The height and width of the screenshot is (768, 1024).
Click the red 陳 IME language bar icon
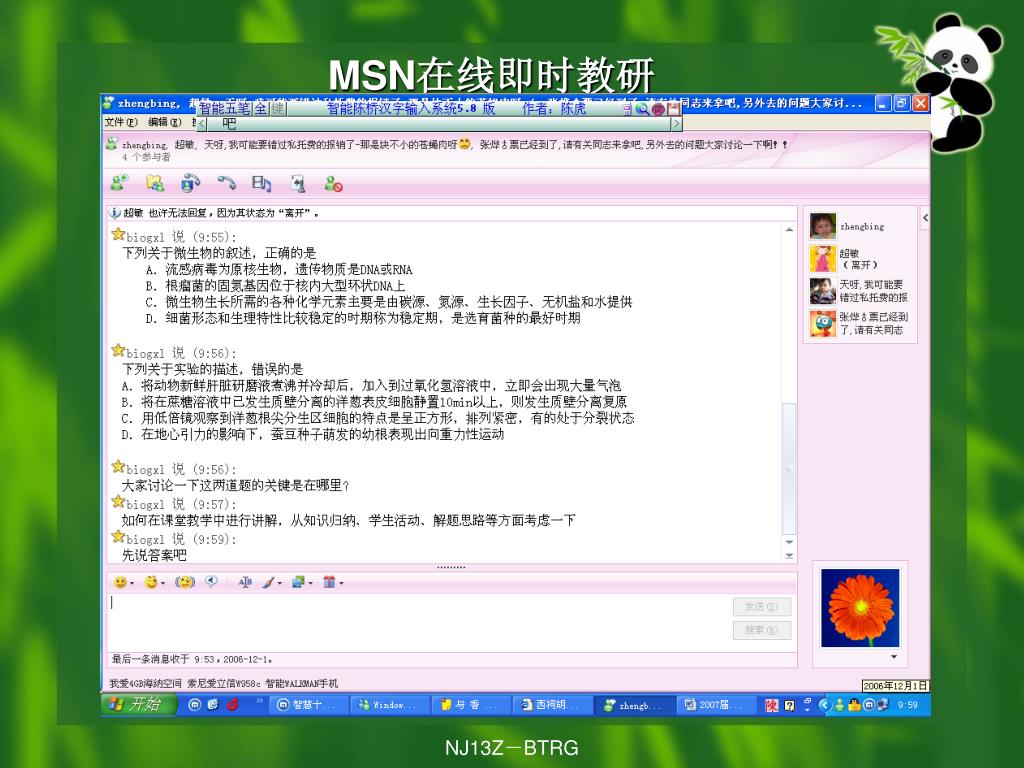click(771, 705)
